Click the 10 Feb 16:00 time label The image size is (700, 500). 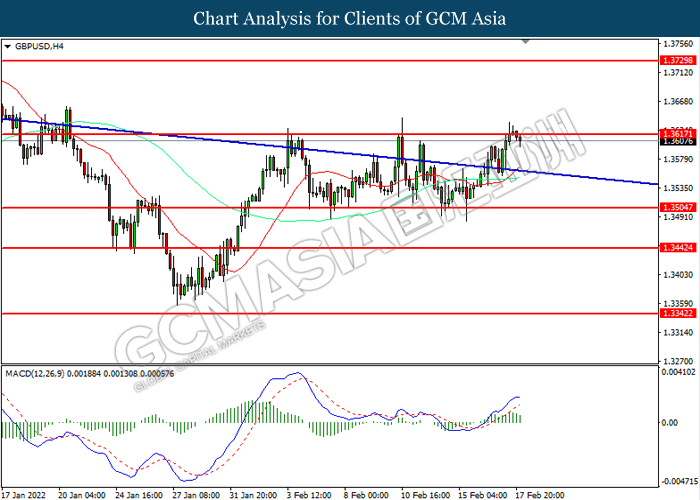[425, 495]
